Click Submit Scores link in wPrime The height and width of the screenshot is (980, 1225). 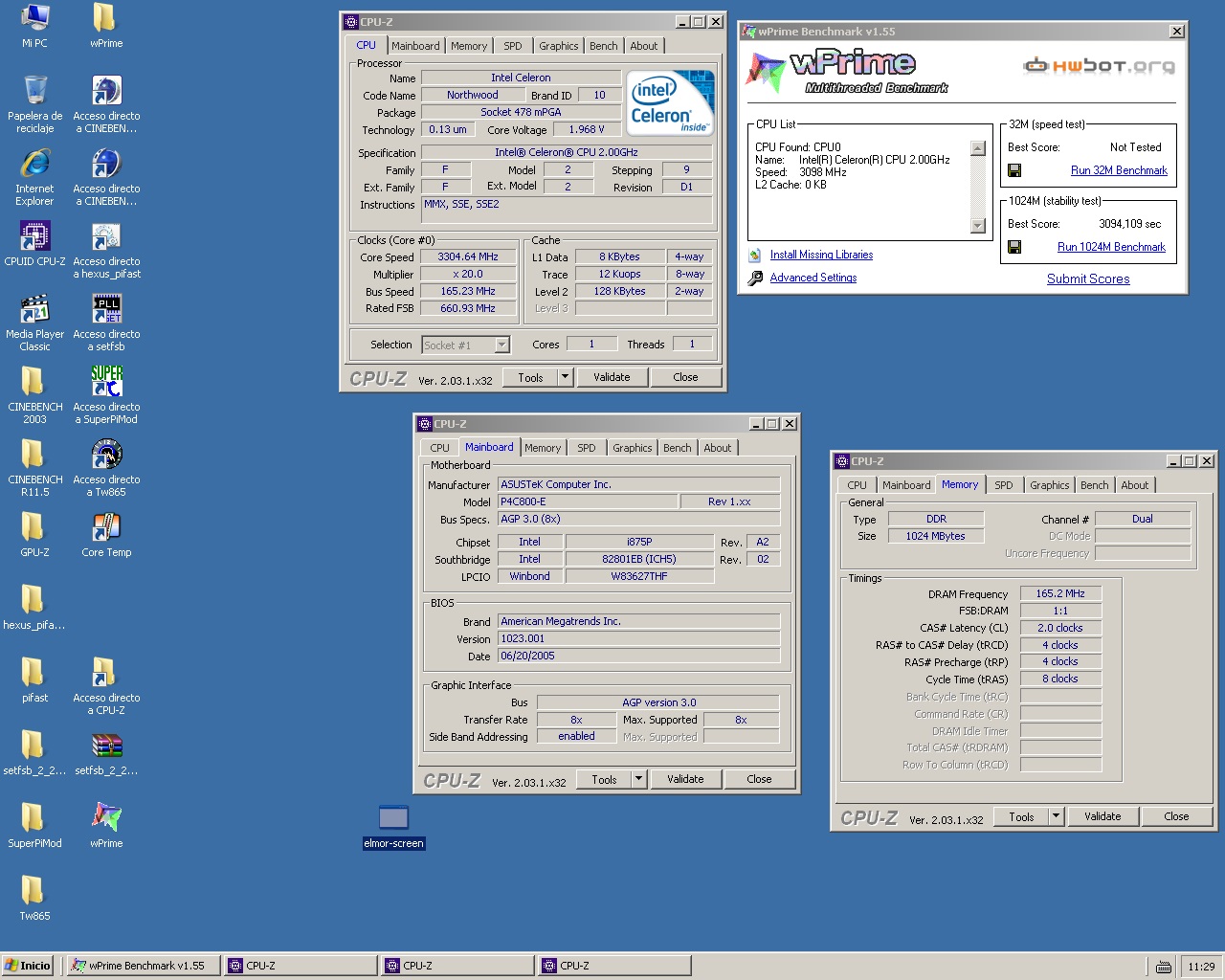[x=1088, y=279]
